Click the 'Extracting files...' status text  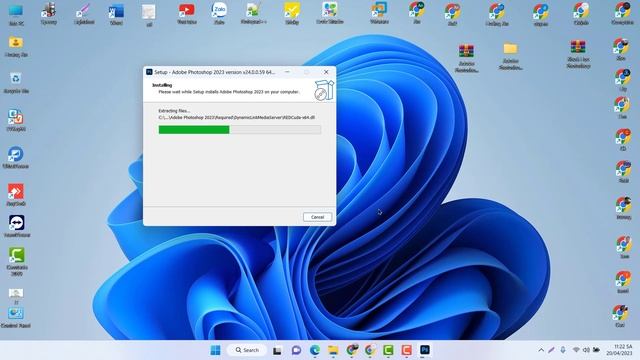[174, 111]
